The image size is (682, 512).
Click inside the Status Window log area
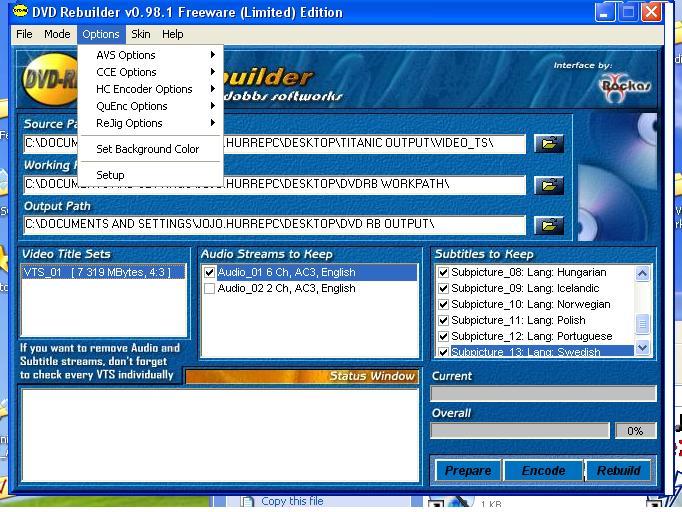point(220,436)
